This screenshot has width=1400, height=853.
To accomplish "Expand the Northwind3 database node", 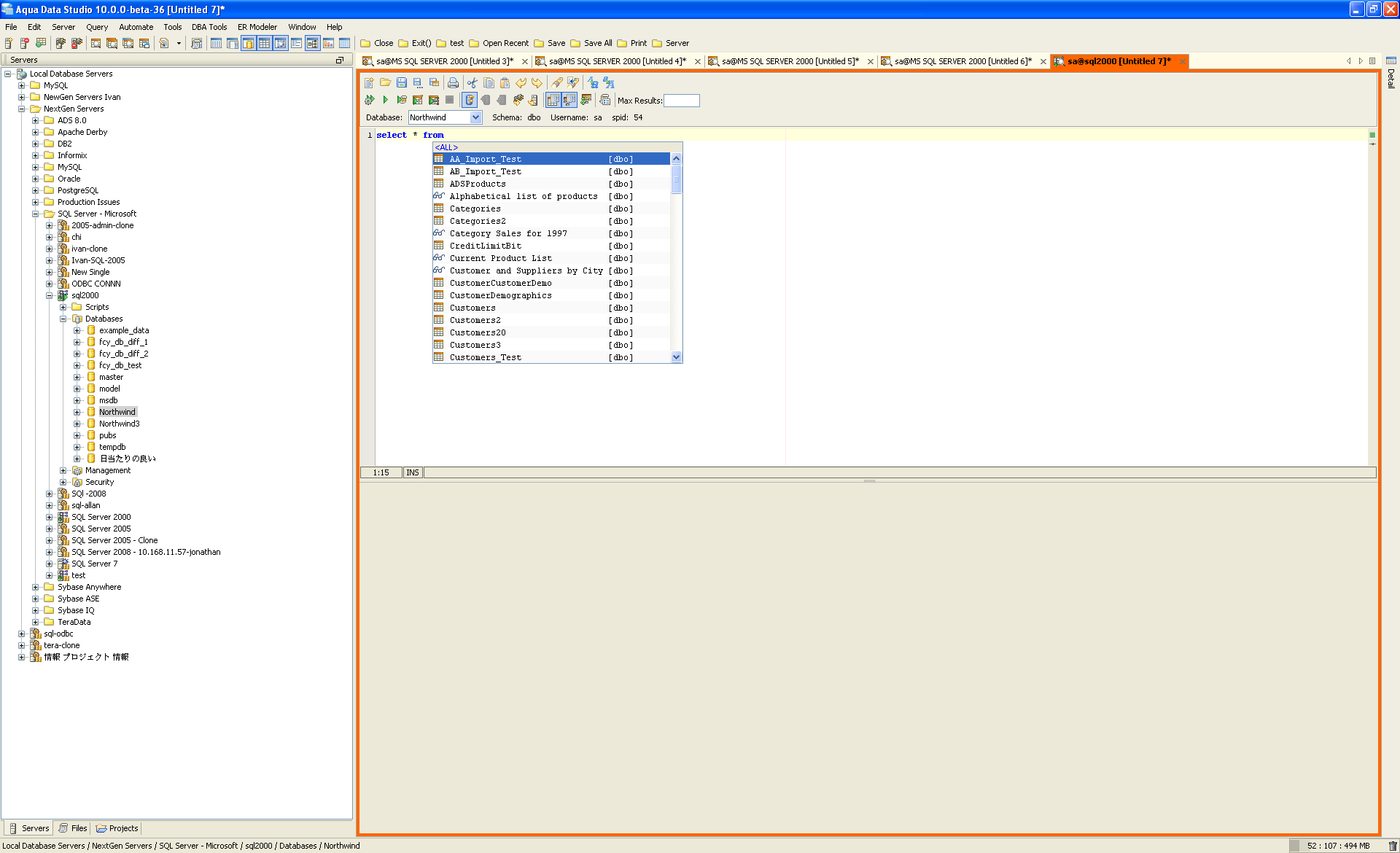I will [x=77, y=424].
